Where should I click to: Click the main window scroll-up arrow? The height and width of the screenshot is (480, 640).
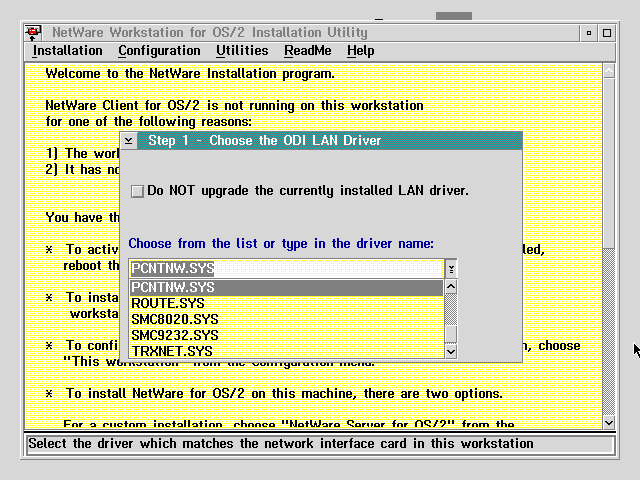(x=609, y=71)
